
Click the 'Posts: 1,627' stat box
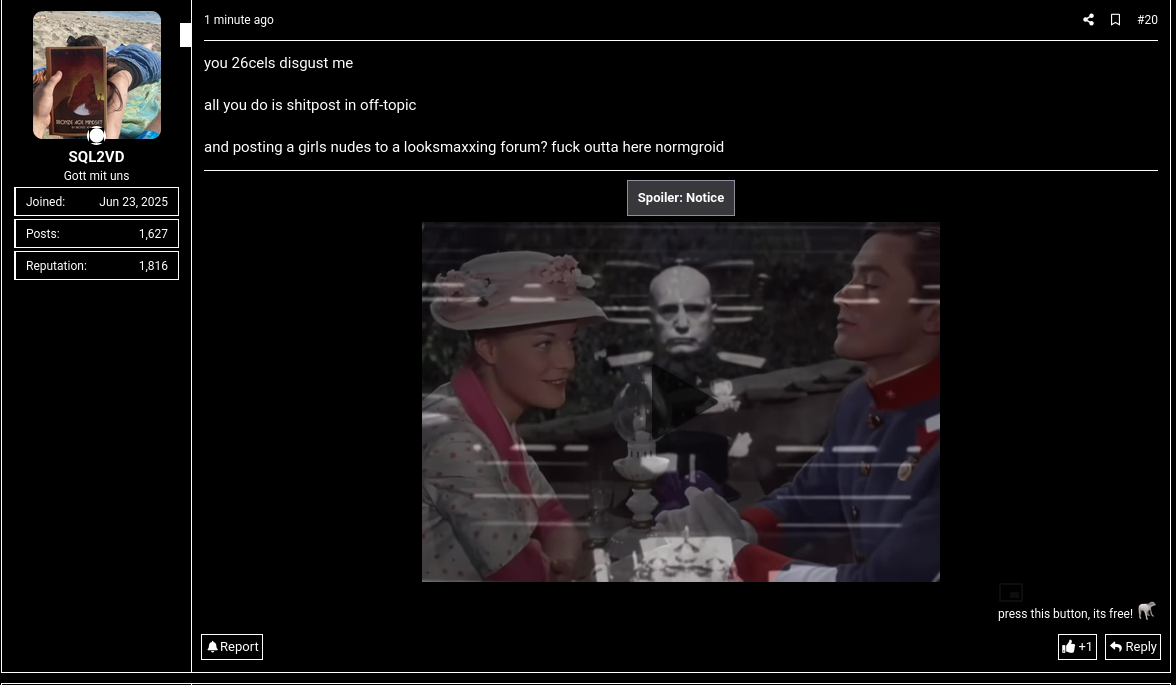(x=97, y=234)
